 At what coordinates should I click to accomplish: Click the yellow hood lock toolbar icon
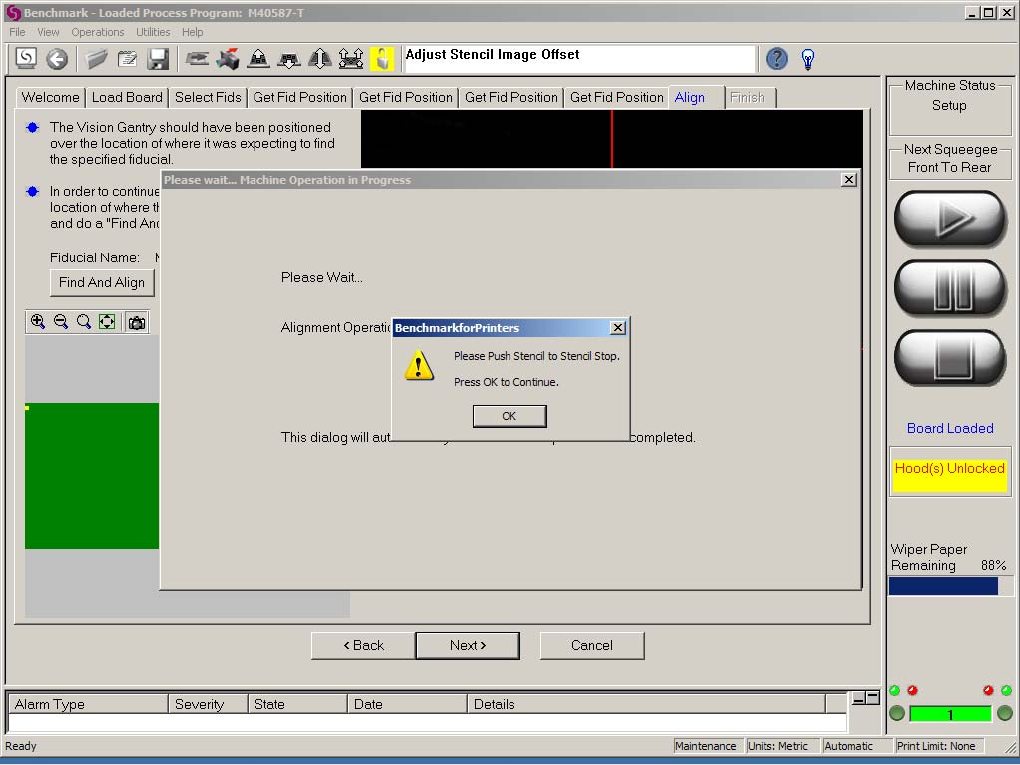pyautogui.click(x=382, y=59)
